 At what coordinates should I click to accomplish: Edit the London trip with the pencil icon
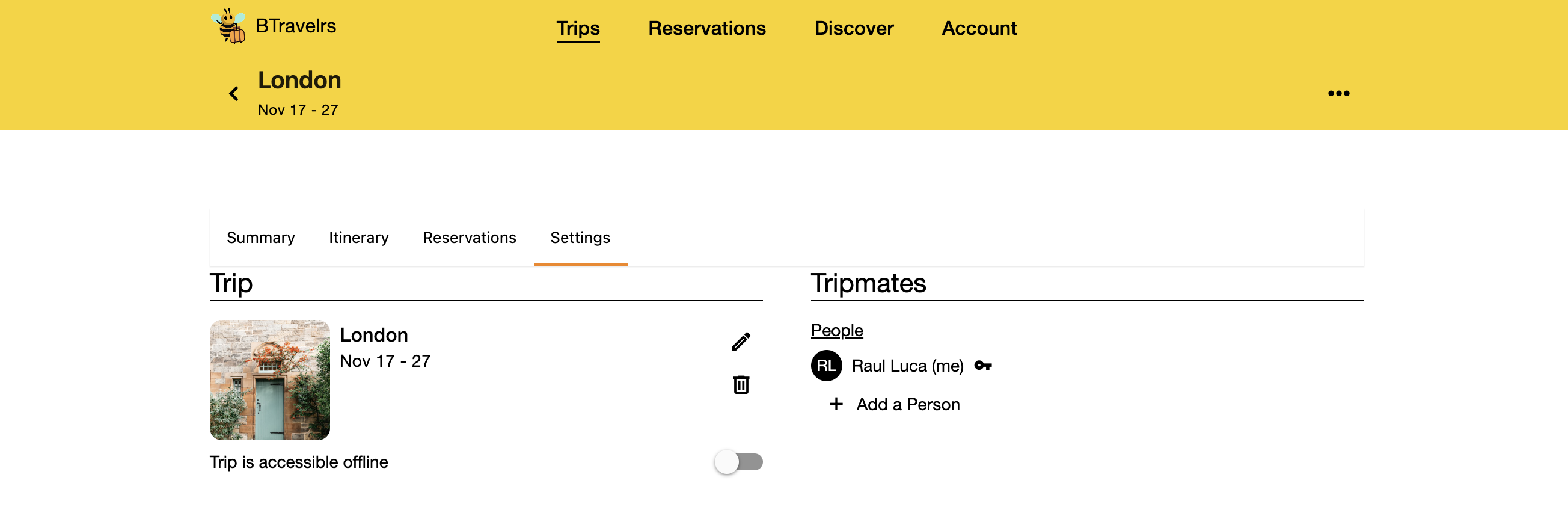click(x=741, y=342)
